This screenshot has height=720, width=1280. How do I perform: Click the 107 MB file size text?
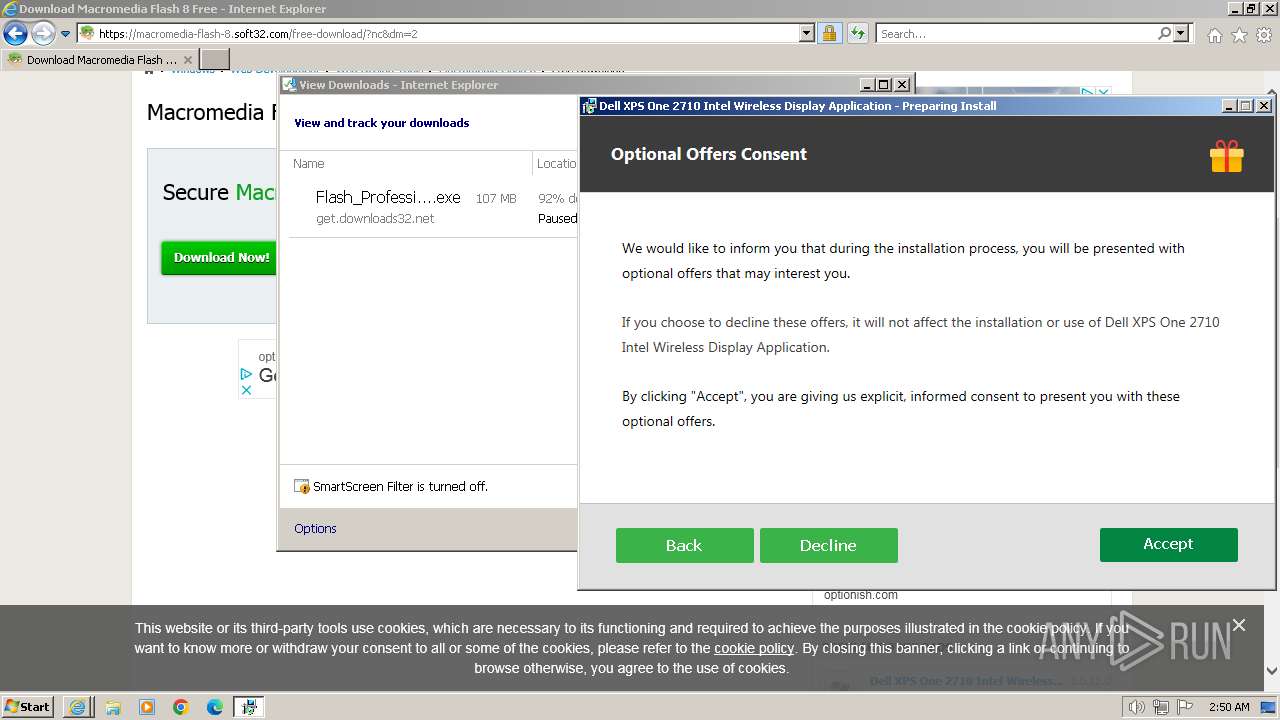496,199
